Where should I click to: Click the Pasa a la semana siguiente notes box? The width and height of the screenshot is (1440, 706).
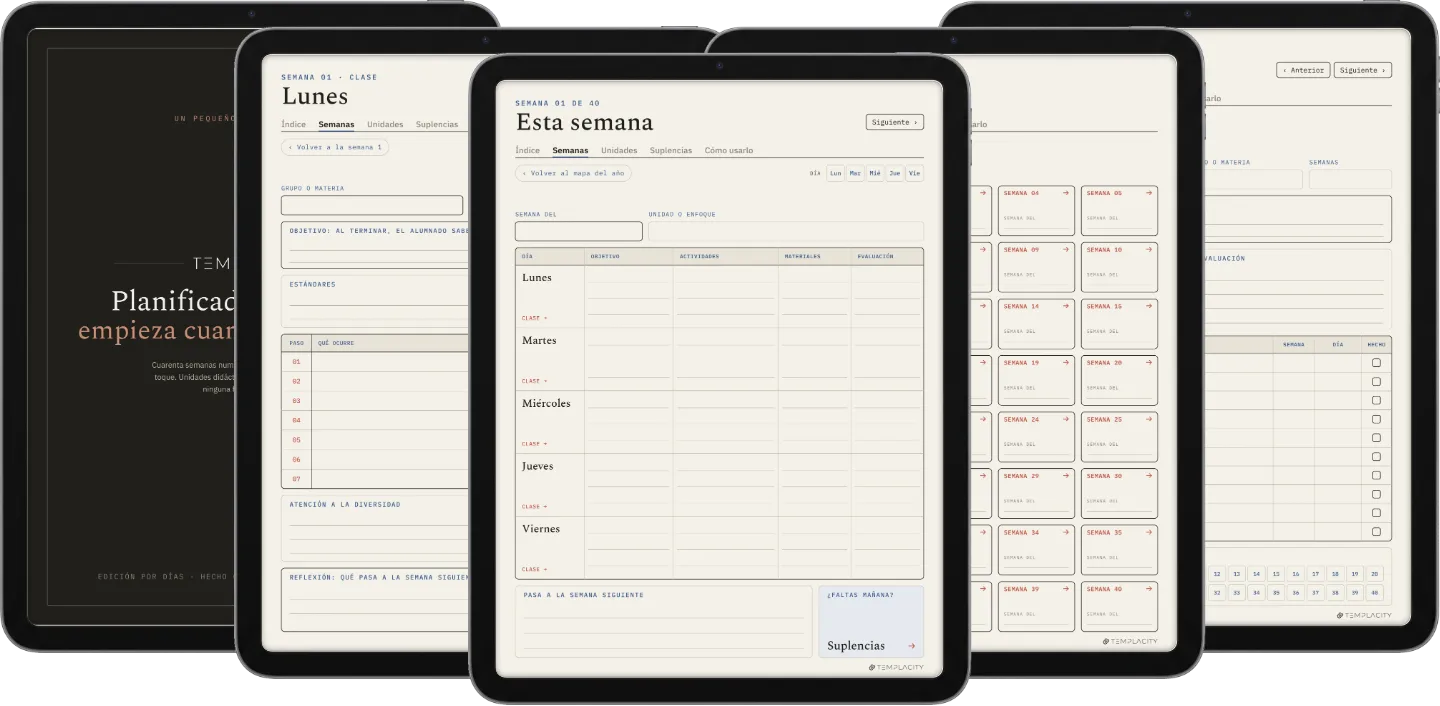pos(664,622)
